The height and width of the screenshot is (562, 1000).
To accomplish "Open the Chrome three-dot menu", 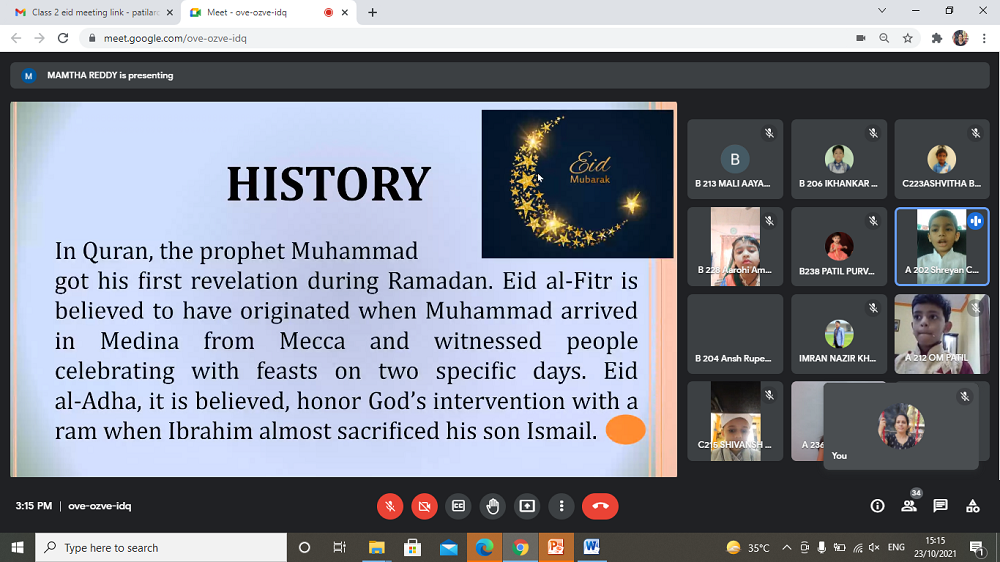I will click(x=984, y=38).
